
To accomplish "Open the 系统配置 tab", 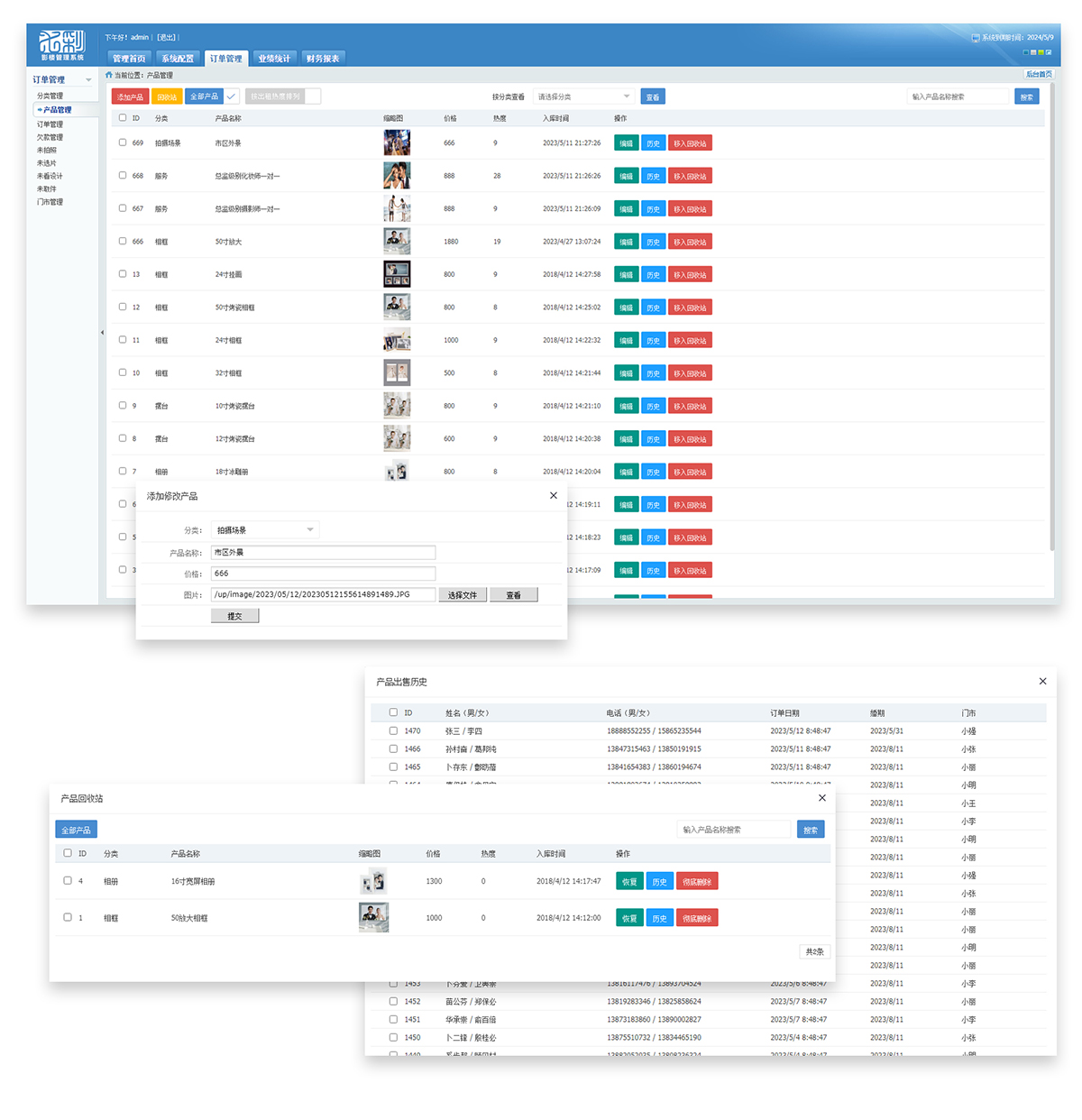I will pyautogui.click(x=178, y=59).
